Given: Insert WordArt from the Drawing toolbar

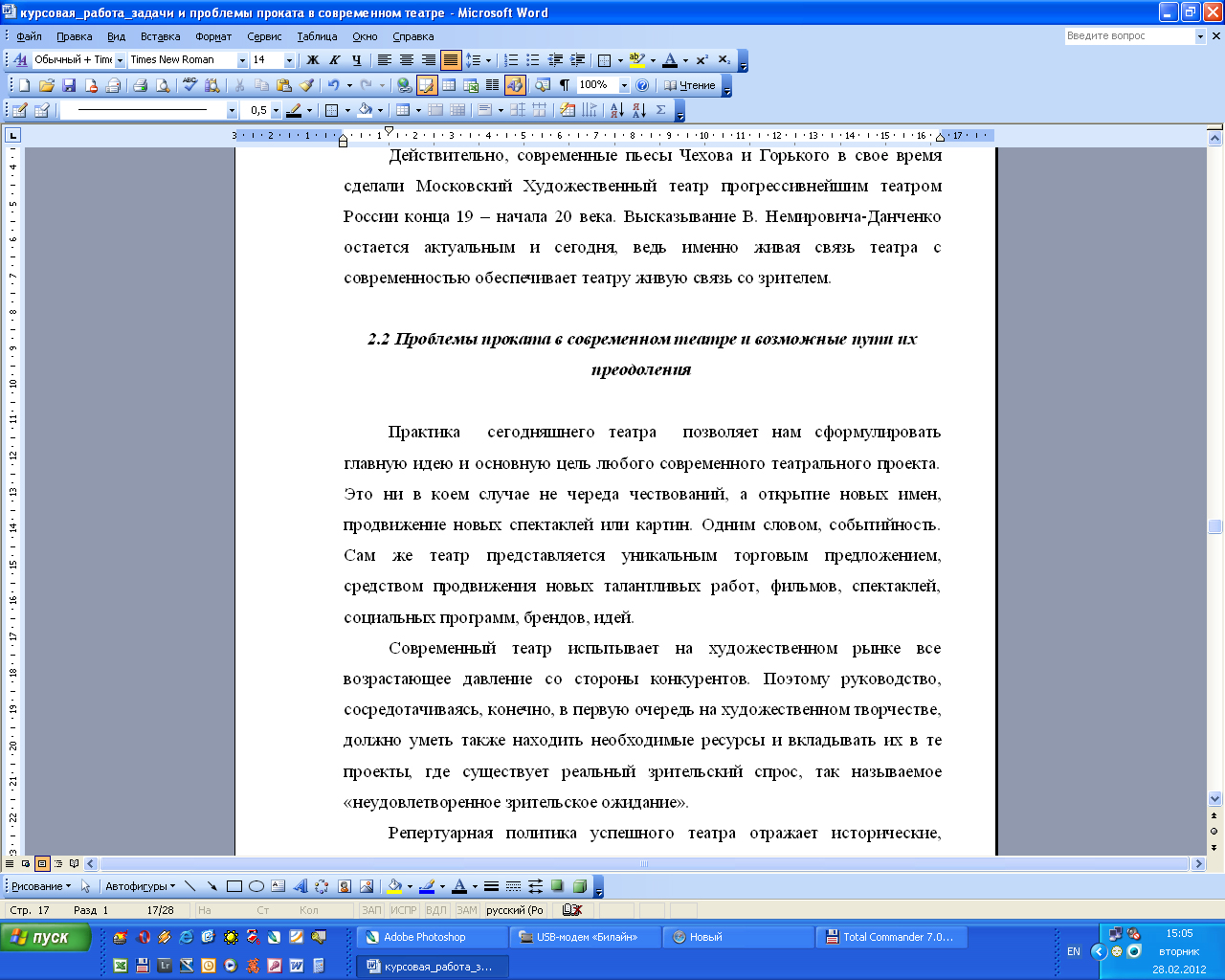Looking at the screenshot, I should [x=300, y=886].
